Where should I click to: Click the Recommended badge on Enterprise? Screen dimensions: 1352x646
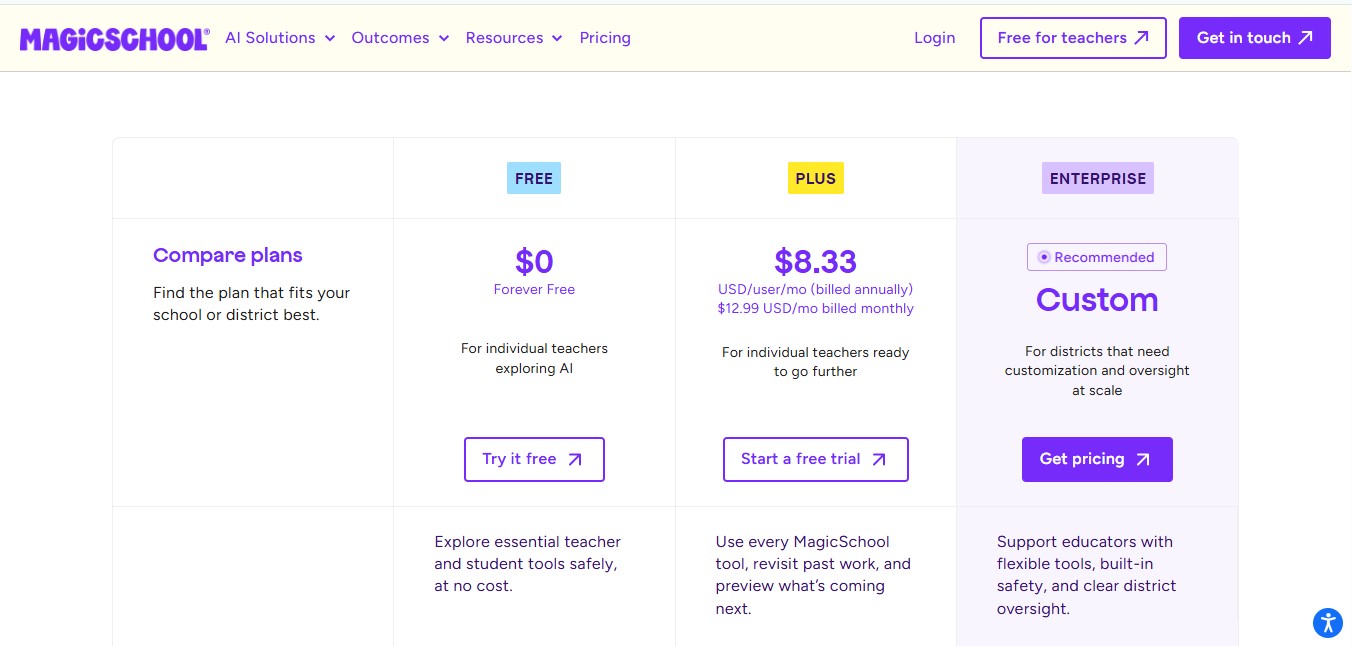[x=1097, y=257]
